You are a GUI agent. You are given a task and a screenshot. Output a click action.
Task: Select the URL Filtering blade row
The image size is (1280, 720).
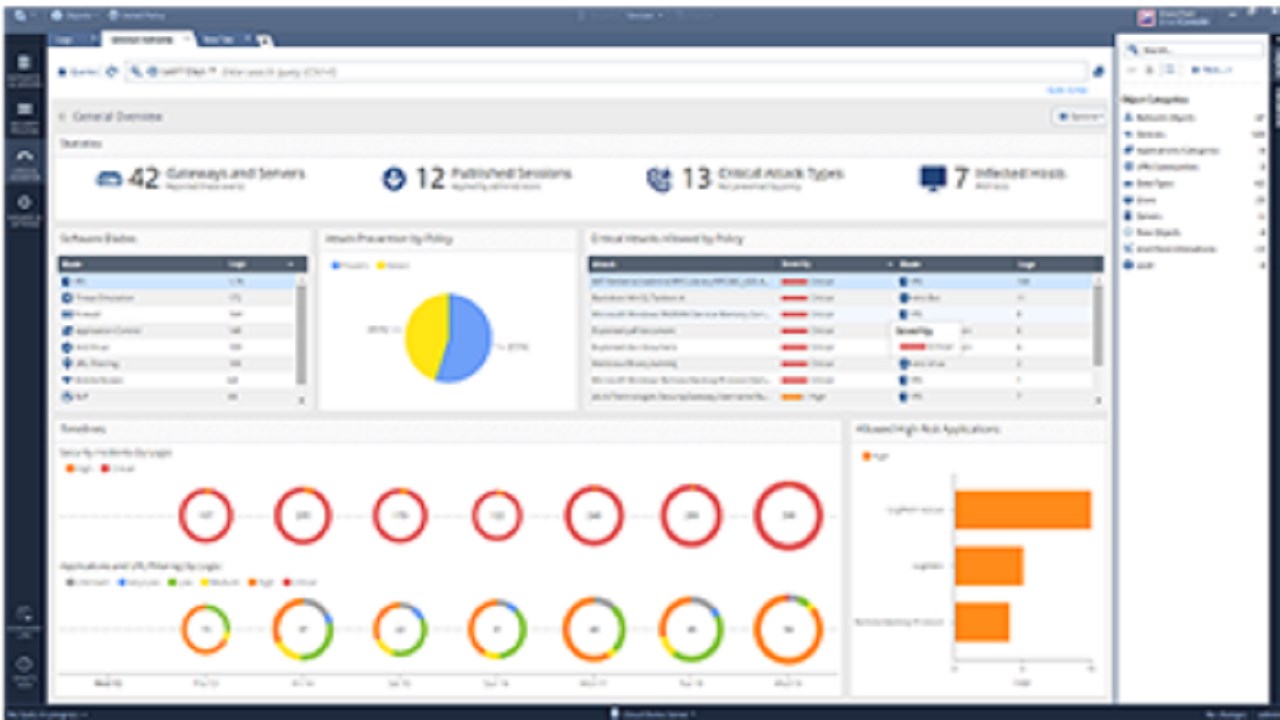(177, 363)
